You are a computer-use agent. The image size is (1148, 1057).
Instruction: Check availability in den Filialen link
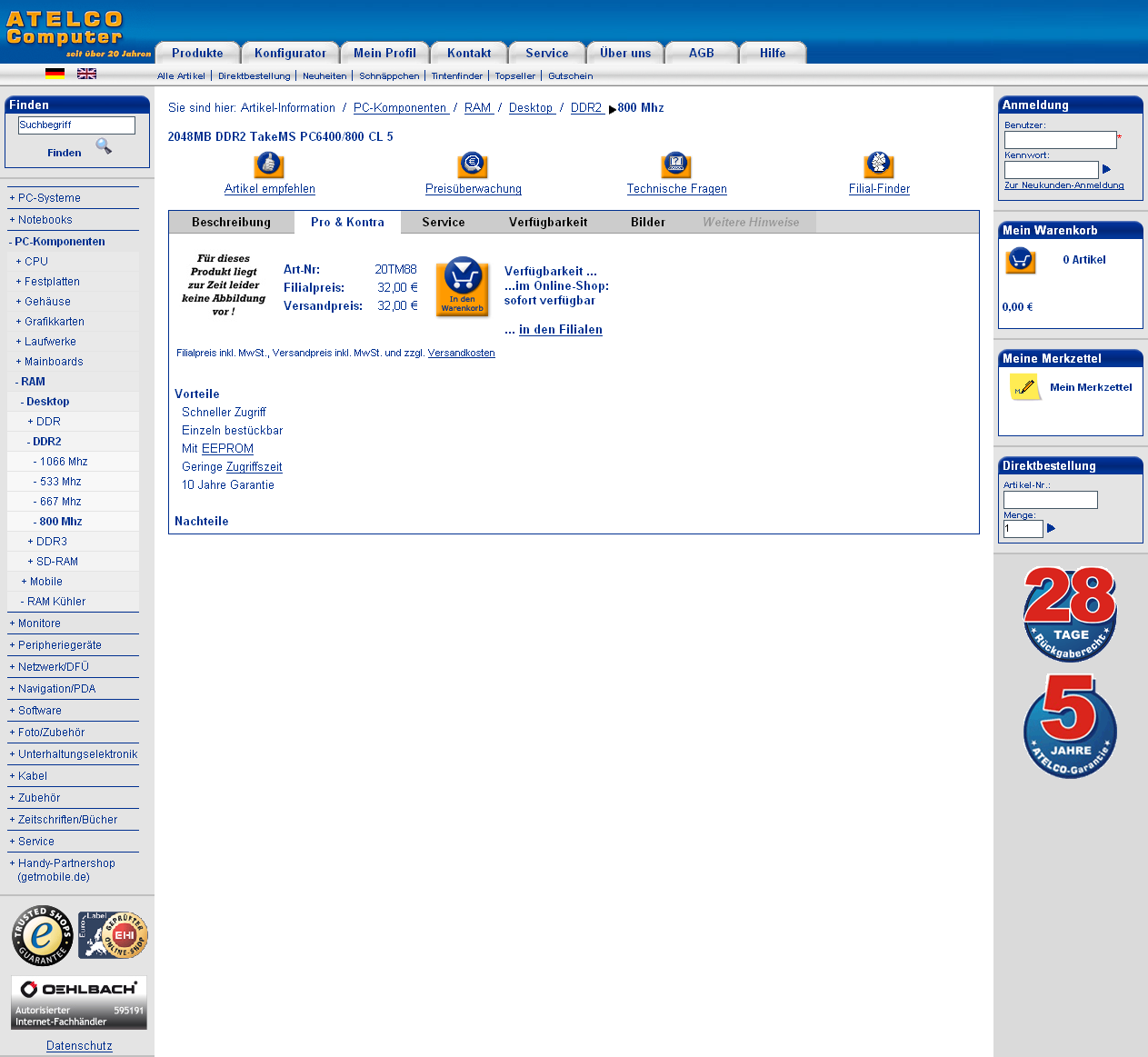[561, 330]
